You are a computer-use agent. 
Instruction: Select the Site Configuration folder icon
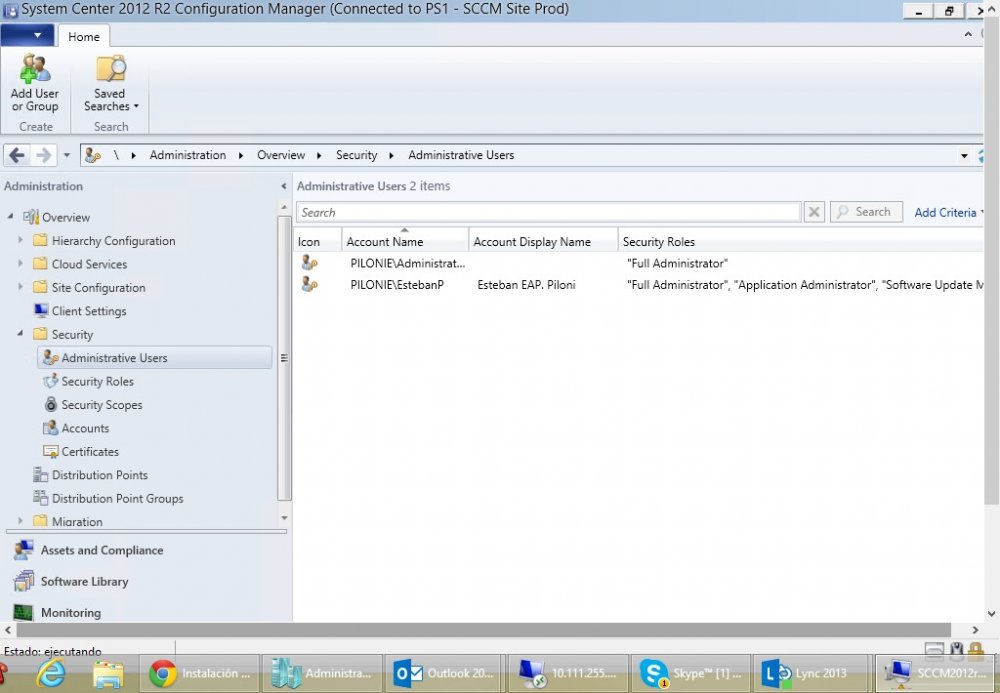tap(40, 288)
